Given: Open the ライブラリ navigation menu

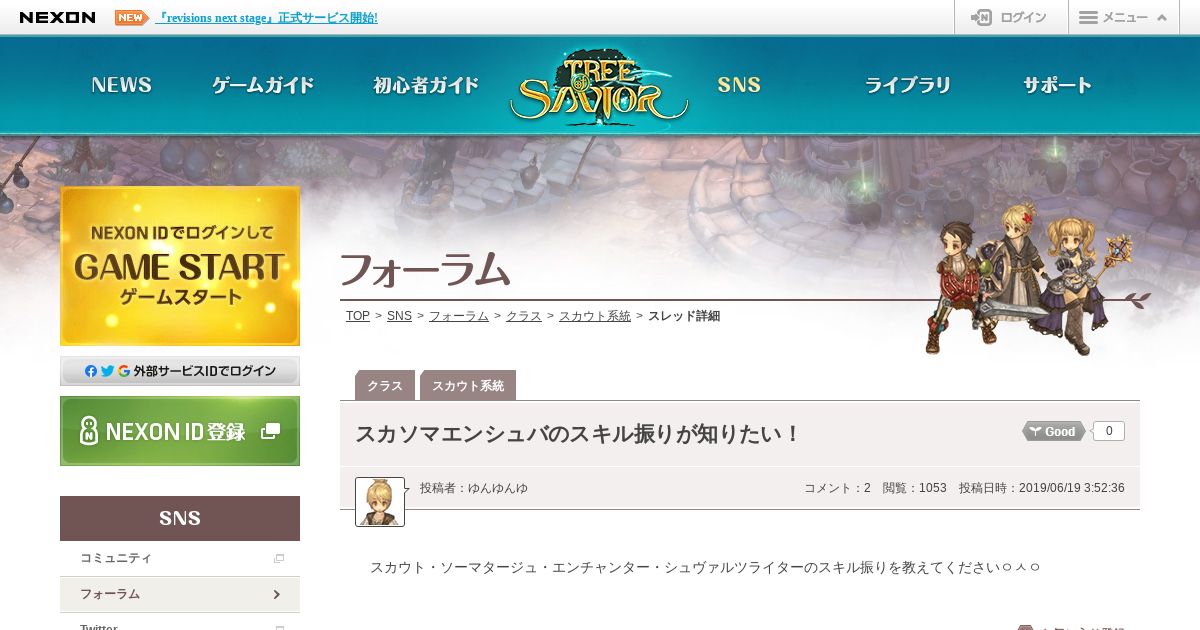Looking at the screenshot, I should [x=908, y=85].
